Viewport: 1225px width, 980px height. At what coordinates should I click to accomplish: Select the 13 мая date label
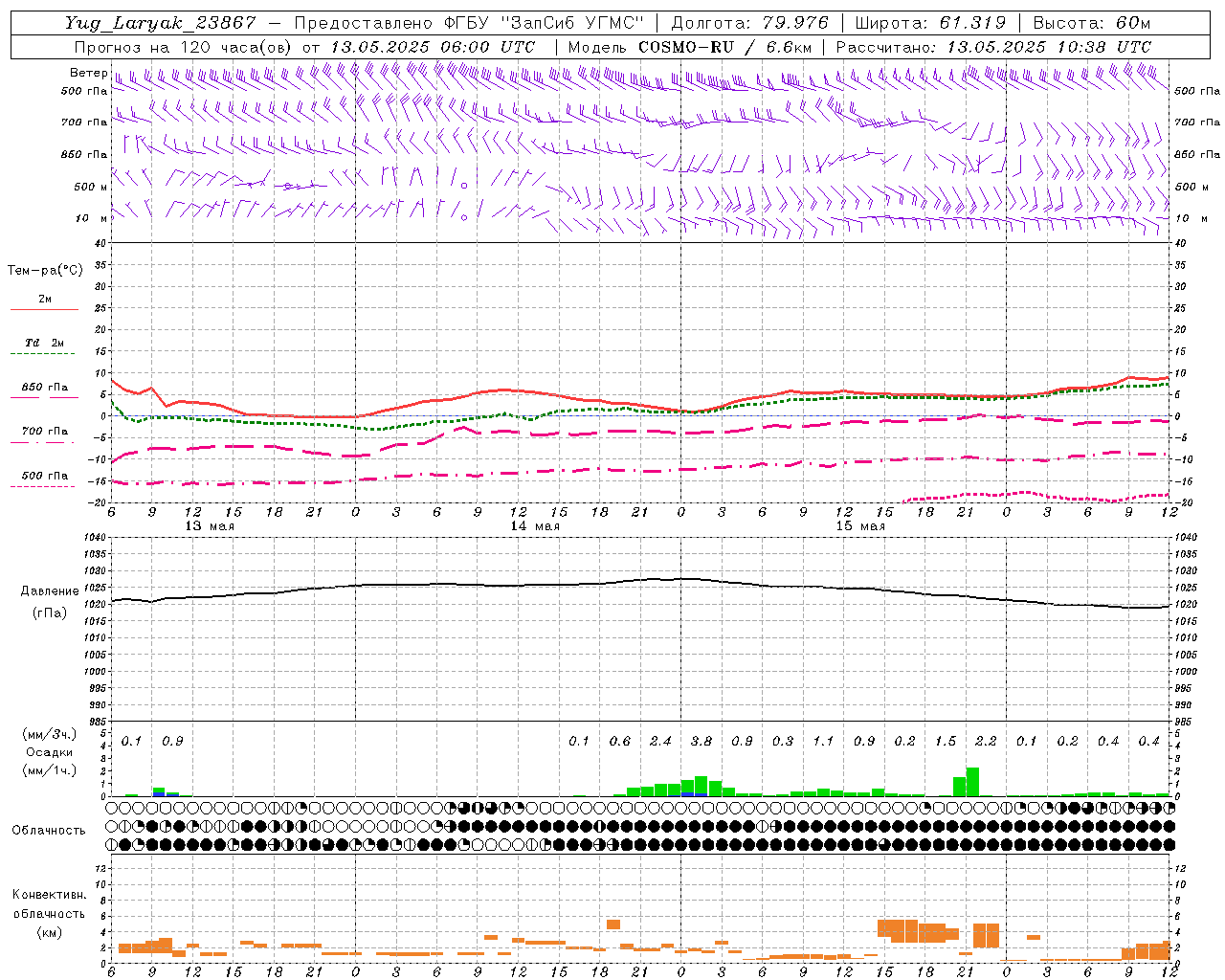pyautogui.click(x=209, y=526)
